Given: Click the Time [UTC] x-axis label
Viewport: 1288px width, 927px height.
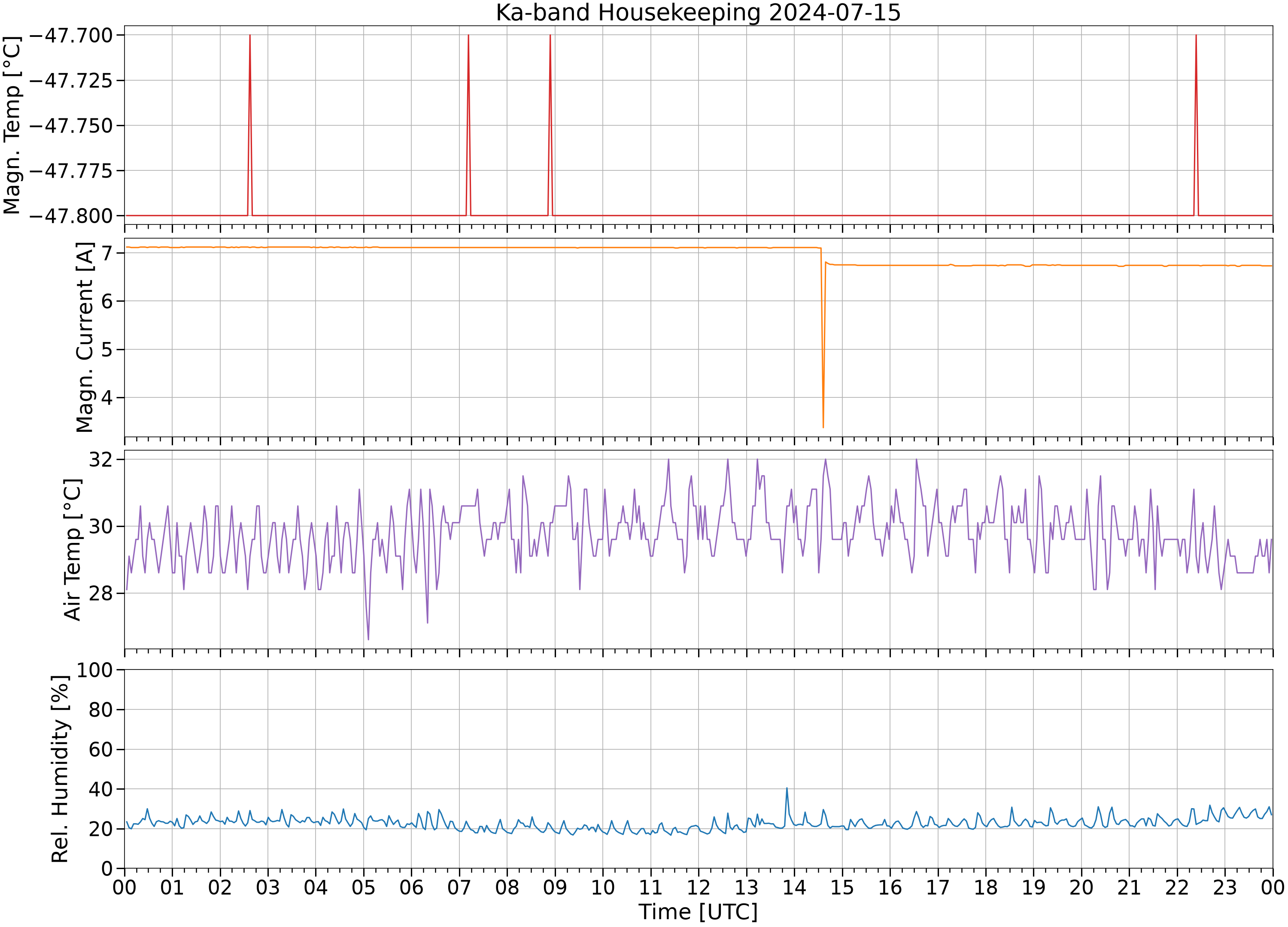Looking at the screenshot, I should tap(698, 912).
